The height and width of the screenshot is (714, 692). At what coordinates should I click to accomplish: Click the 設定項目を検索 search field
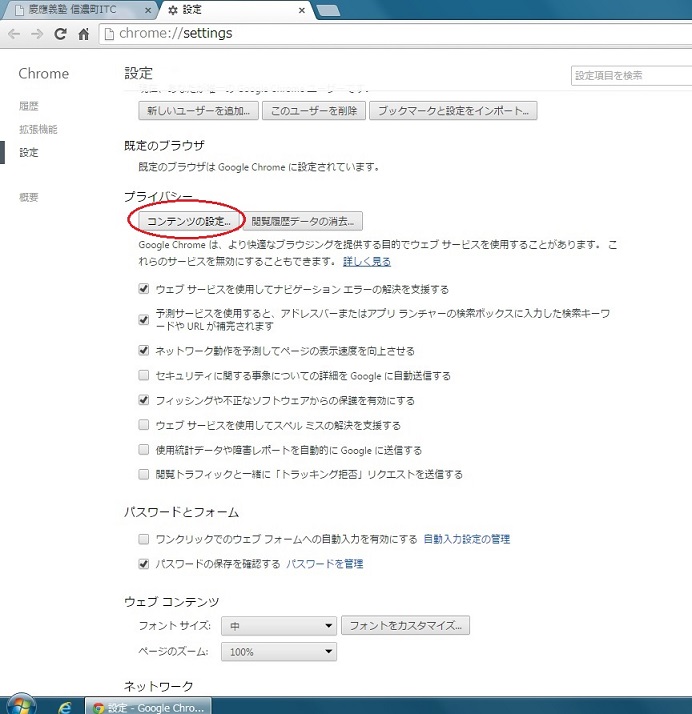point(628,75)
